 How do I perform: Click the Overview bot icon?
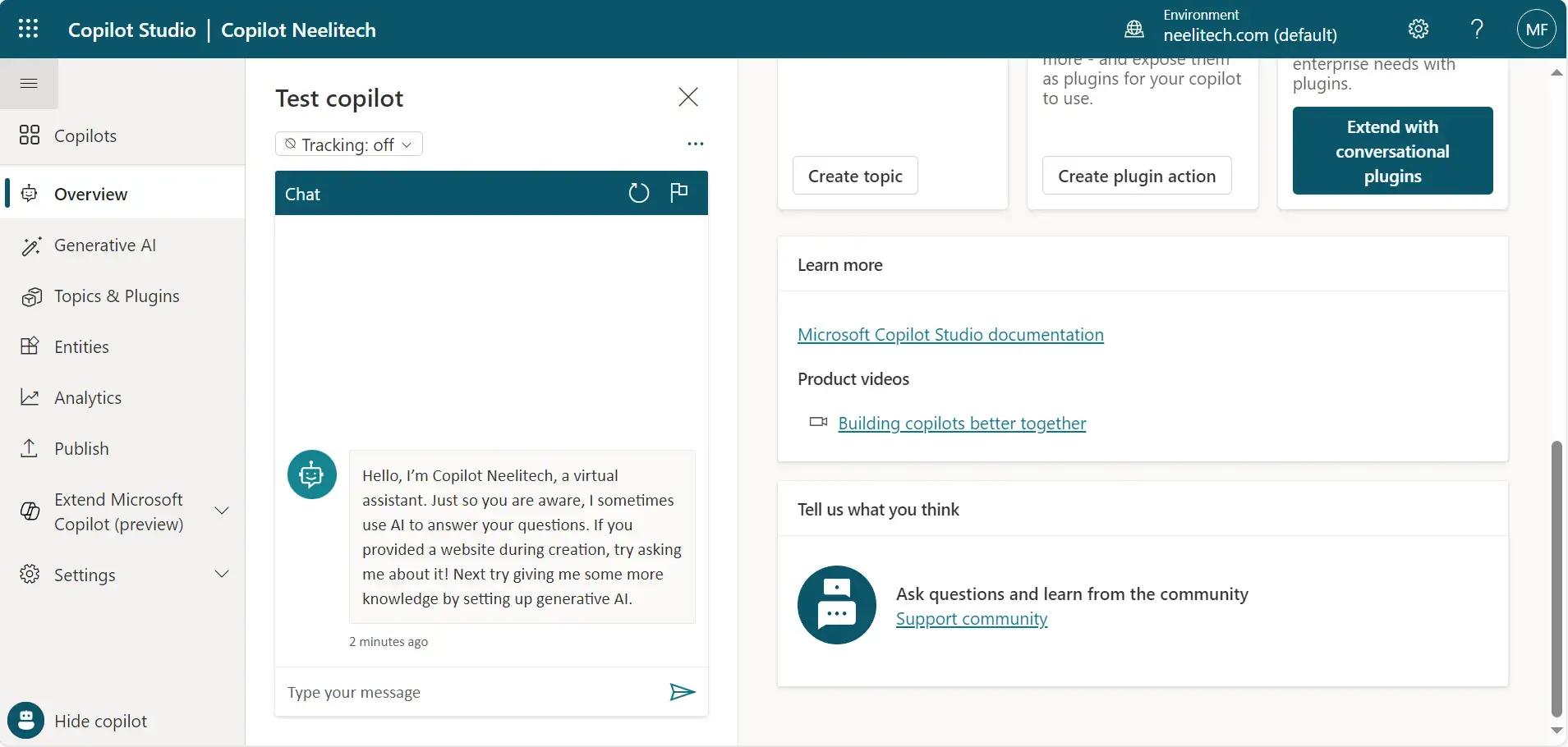[x=30, y=193]
